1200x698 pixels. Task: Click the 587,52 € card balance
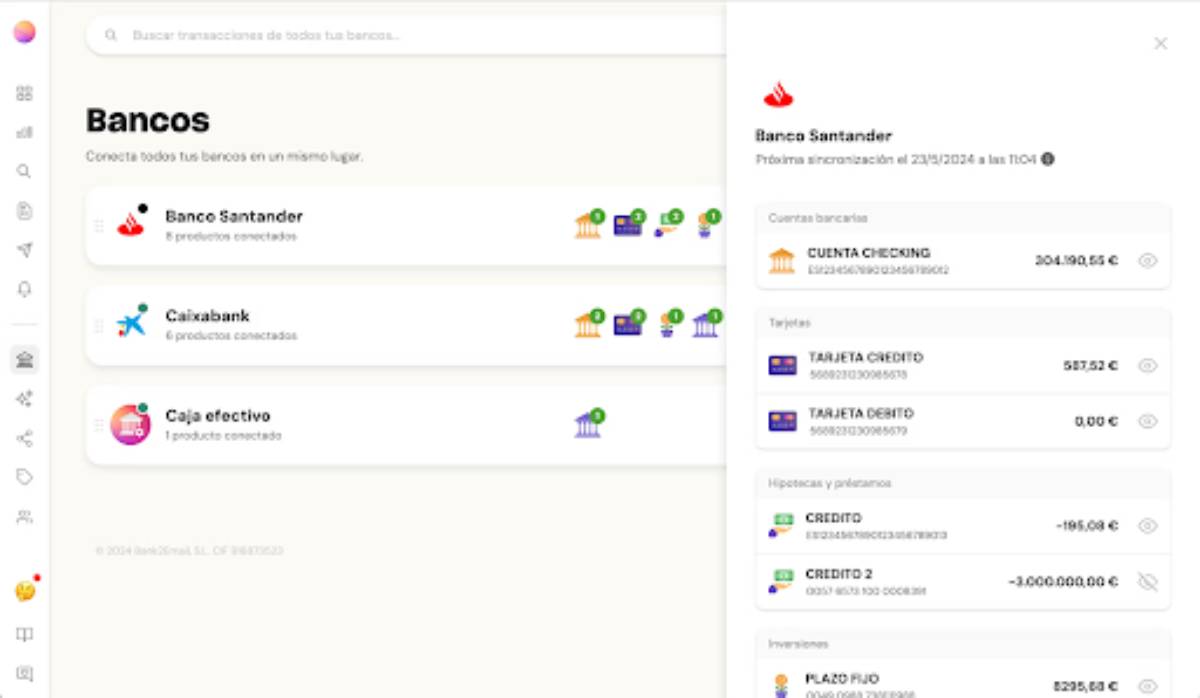1091,366
